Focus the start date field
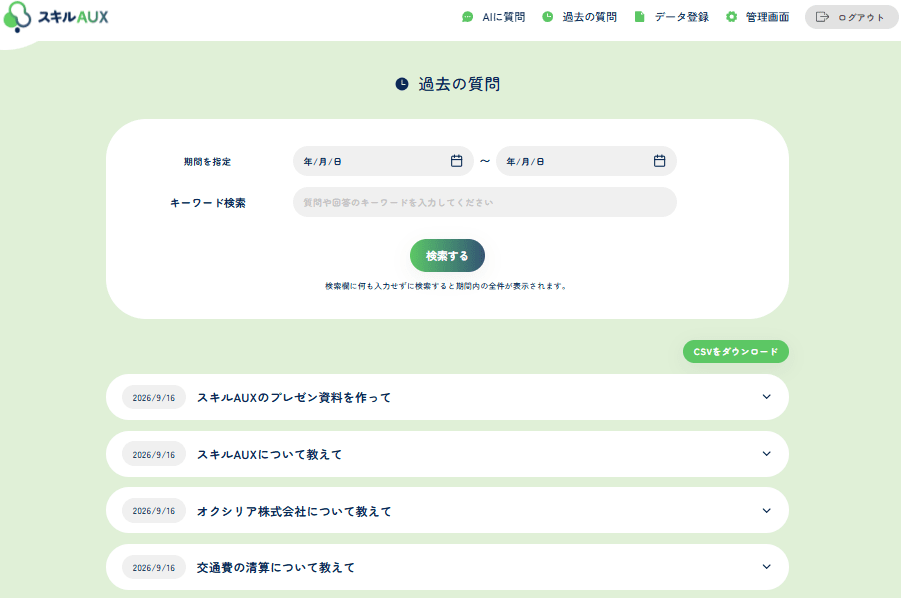The height and width of the screenshot is (598, 901). 383,161
